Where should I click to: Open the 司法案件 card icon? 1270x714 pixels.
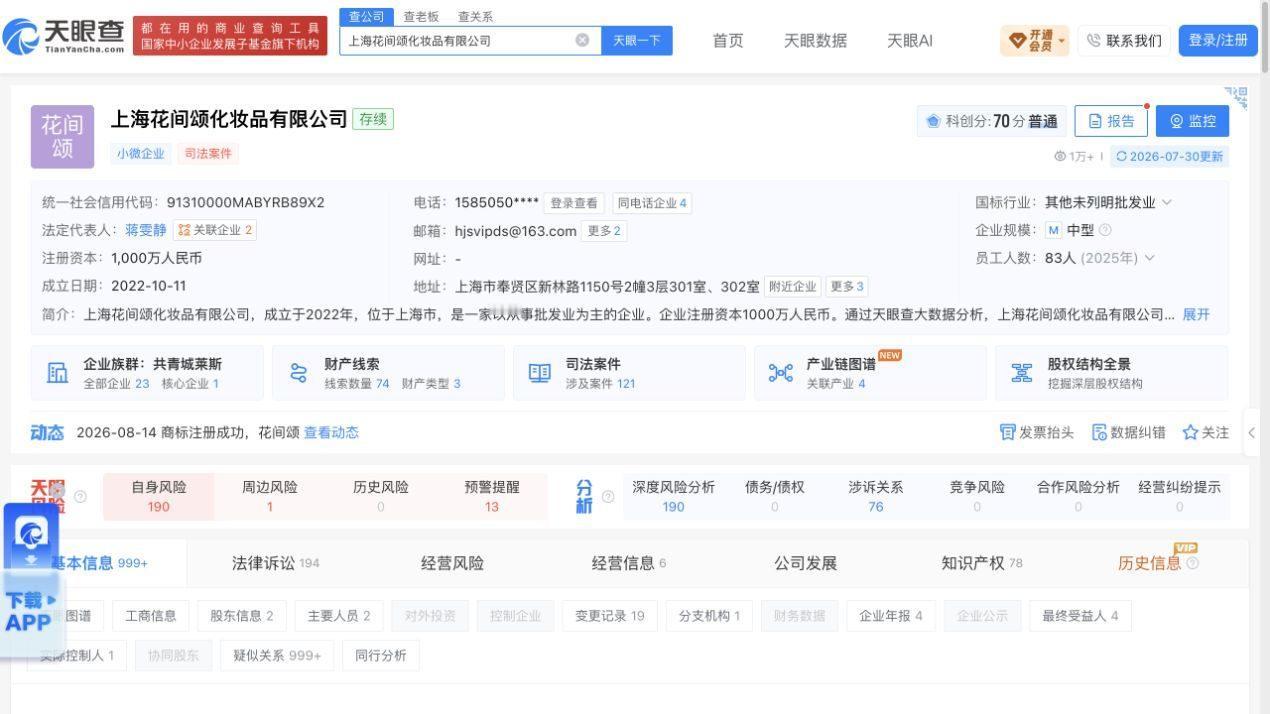pyautogui.click(x=539, y=373)
